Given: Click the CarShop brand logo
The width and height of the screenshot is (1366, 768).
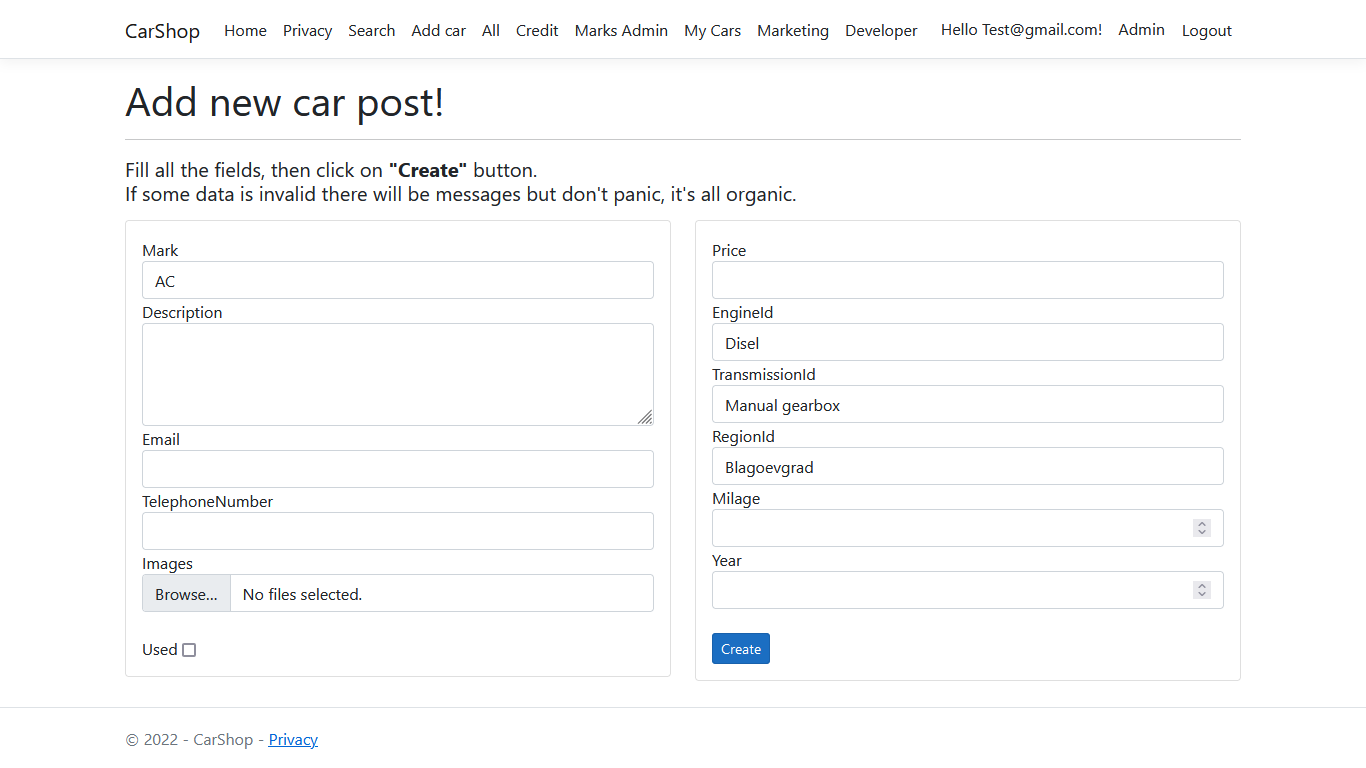Looking at the screenshot, I should click(162, 30).
